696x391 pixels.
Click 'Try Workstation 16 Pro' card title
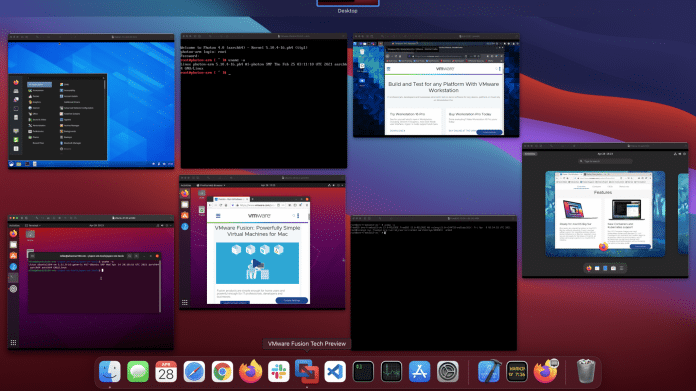pos(407,114)
